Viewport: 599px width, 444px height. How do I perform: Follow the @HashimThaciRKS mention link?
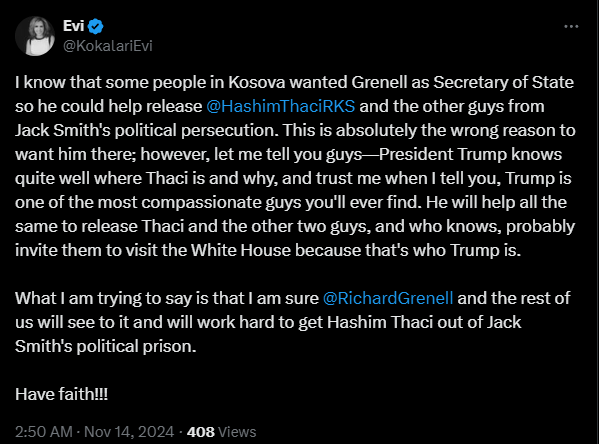(280, 106)
